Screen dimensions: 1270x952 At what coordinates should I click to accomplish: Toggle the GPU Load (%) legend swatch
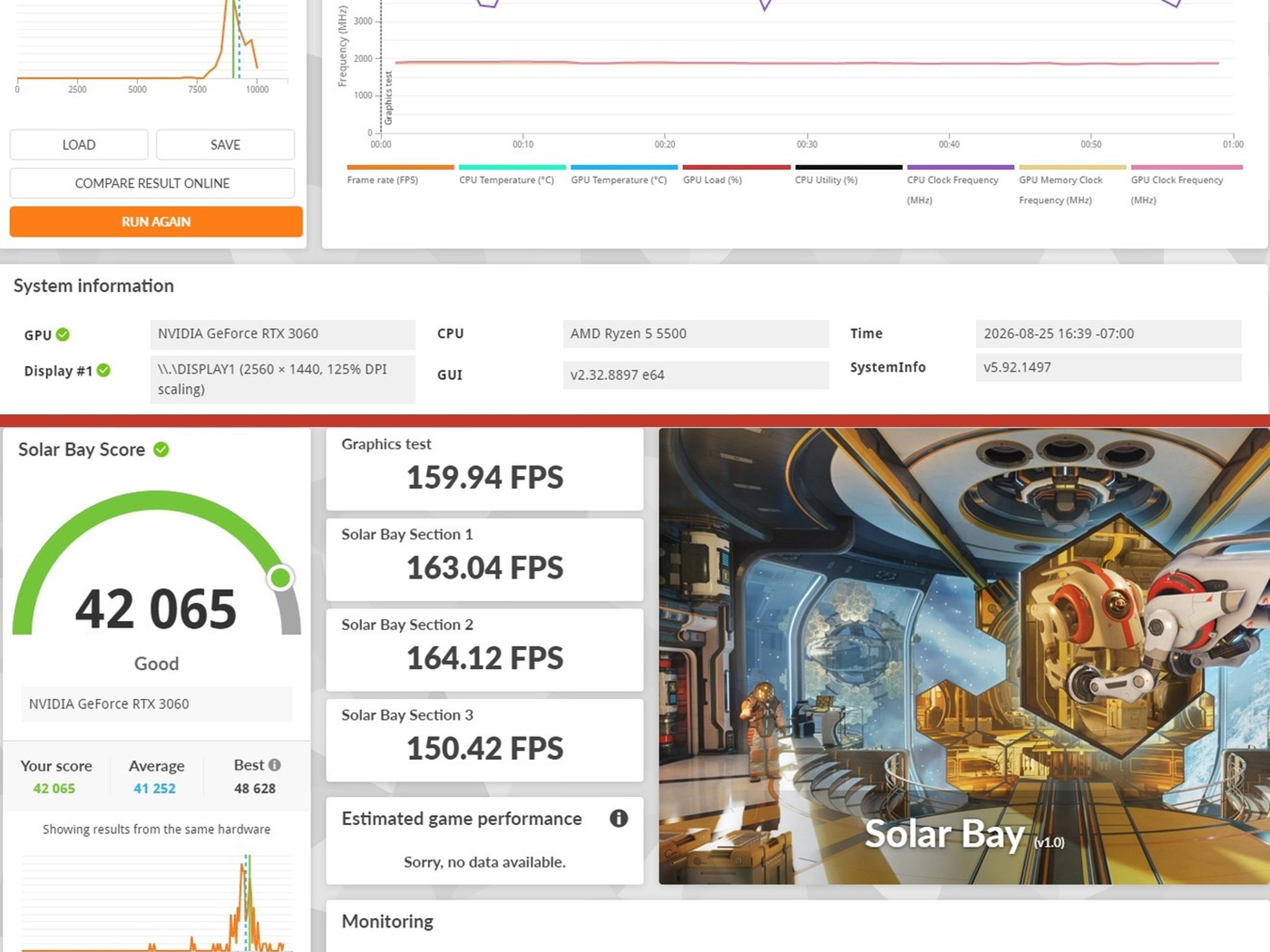(737, 167)
